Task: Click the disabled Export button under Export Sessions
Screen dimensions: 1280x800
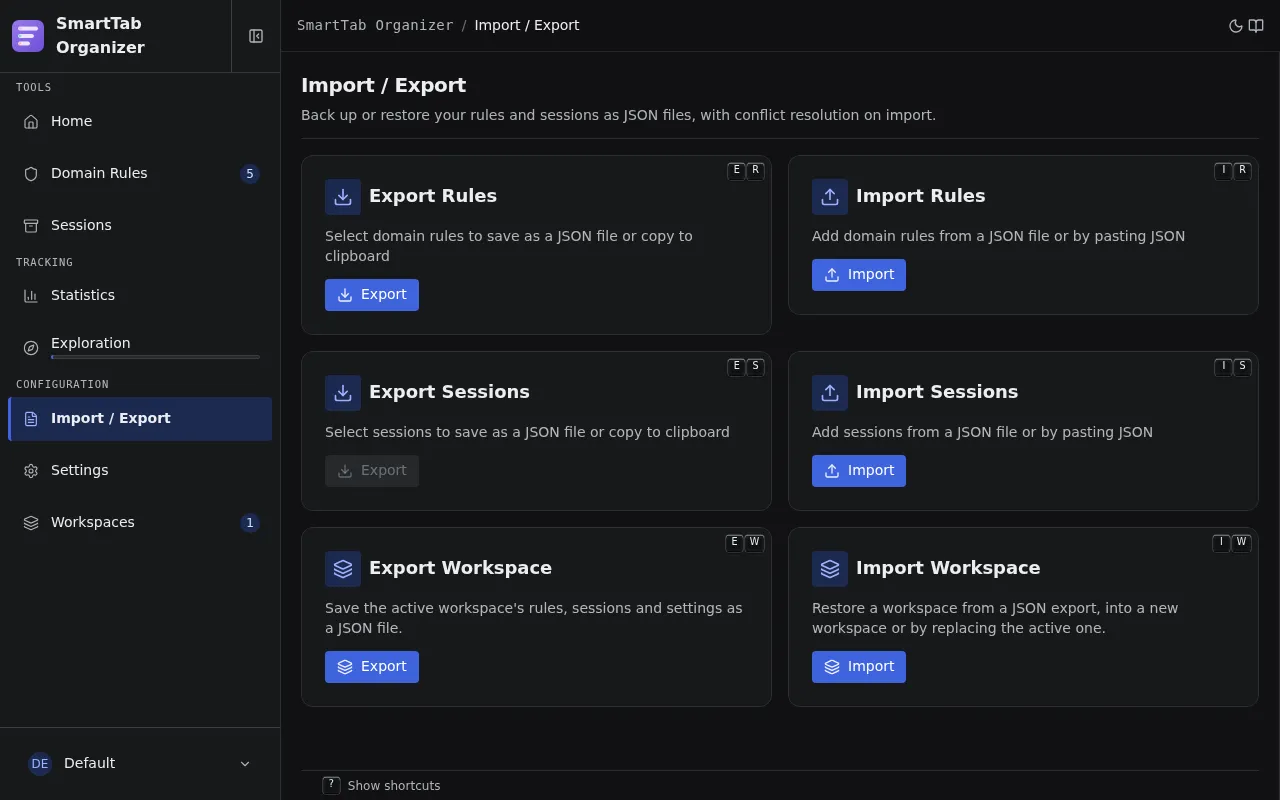Action: (372, 471)
